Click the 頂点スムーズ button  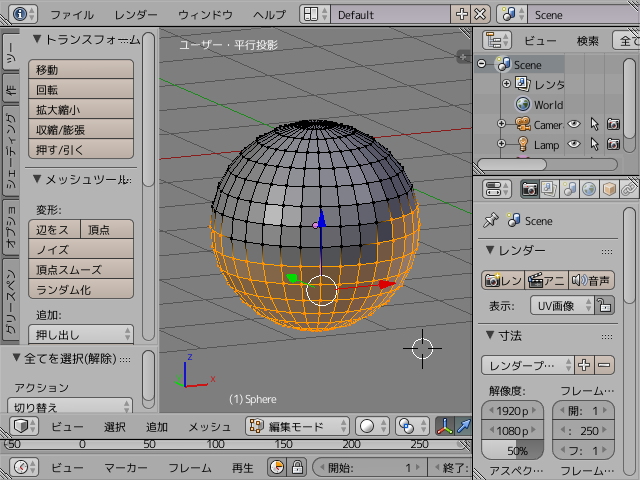pyautogui.click(x=81, y=269)
